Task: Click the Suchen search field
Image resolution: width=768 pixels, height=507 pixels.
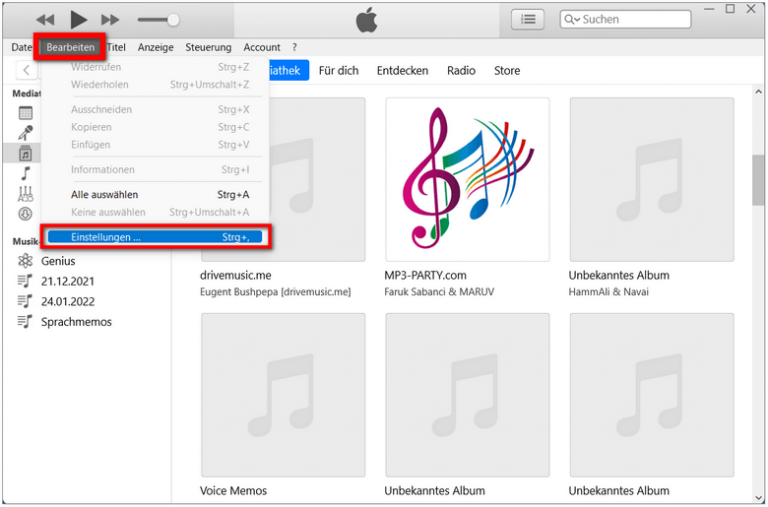Action: [625, 20]
